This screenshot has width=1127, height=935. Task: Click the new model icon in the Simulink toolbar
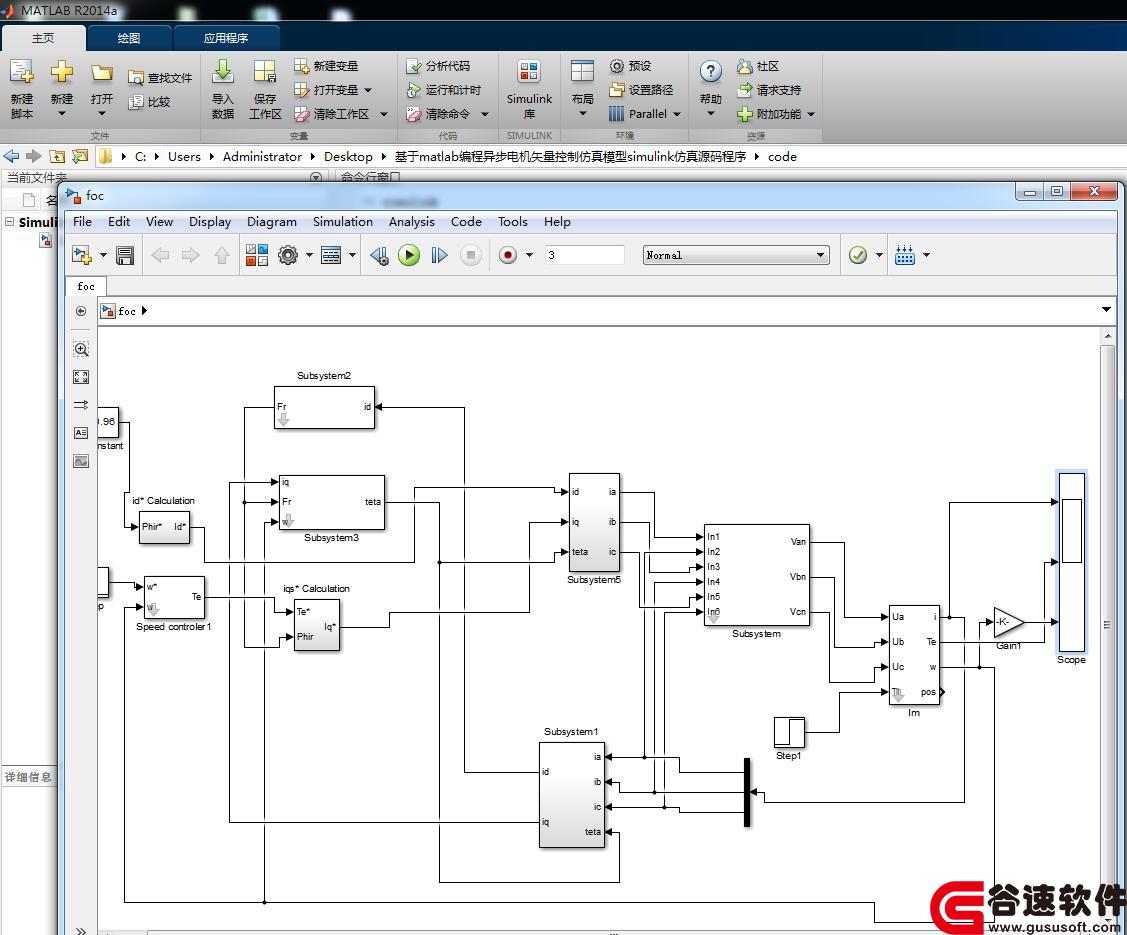(82, 255)
